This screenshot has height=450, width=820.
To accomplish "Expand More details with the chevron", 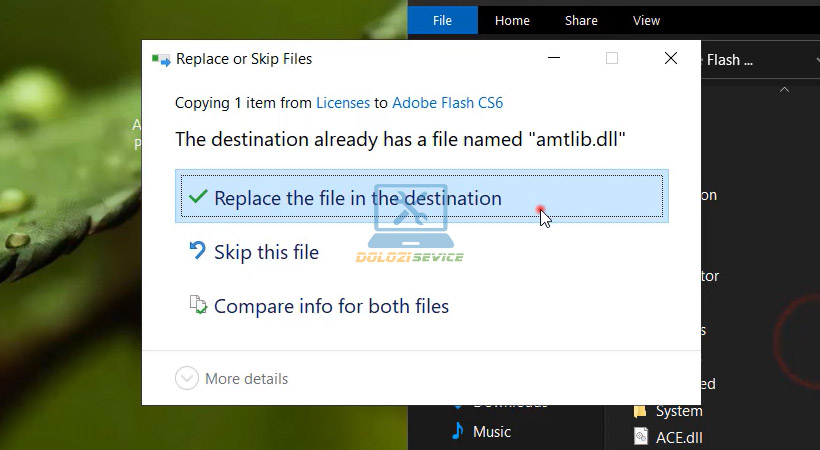I will 187,378.
